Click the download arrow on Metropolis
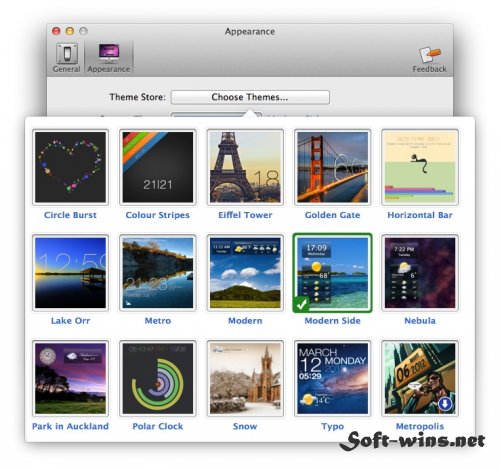500x470 pixels. coord(445,404)
